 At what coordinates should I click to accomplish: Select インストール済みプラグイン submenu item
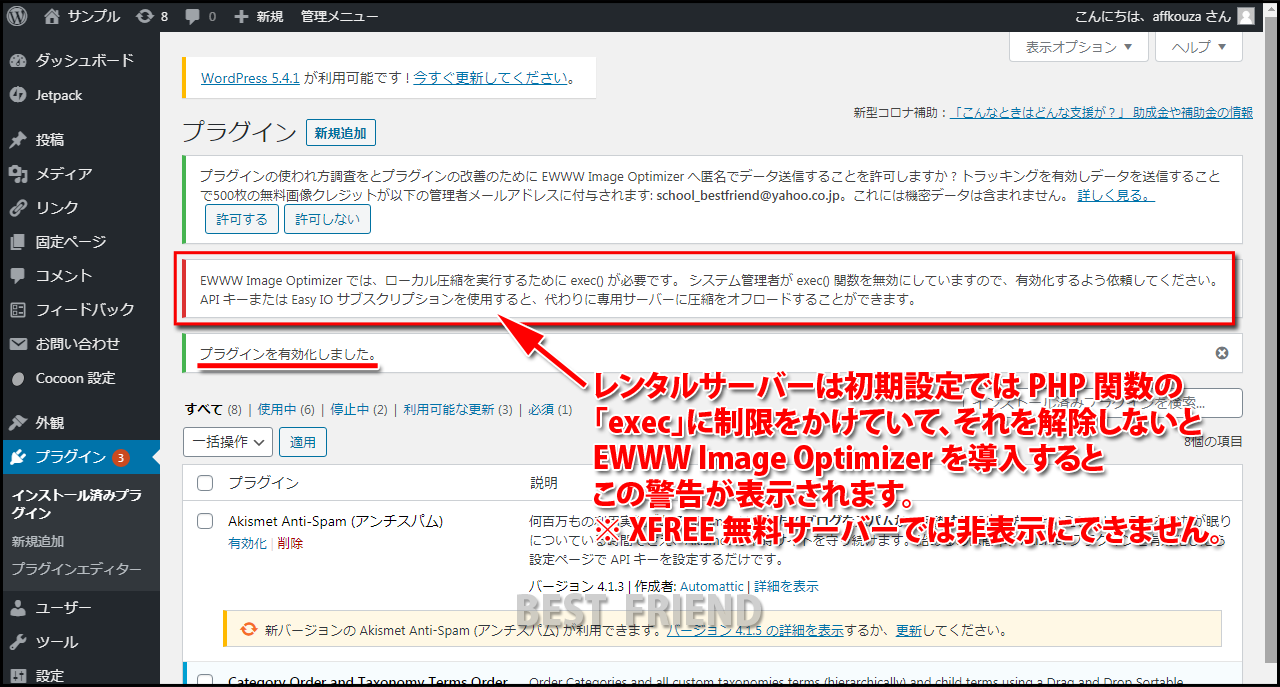pyautogui.click(x=76, y=504)
